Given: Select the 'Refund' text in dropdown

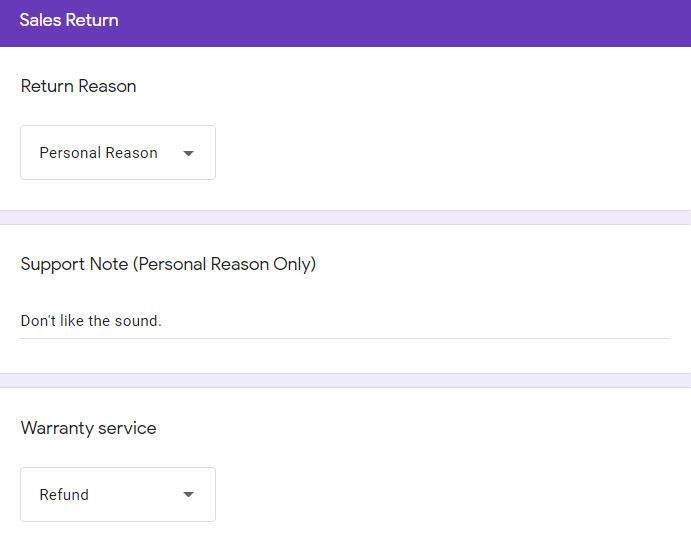Looking at the screenshot, I should click(x=64, y=495).
